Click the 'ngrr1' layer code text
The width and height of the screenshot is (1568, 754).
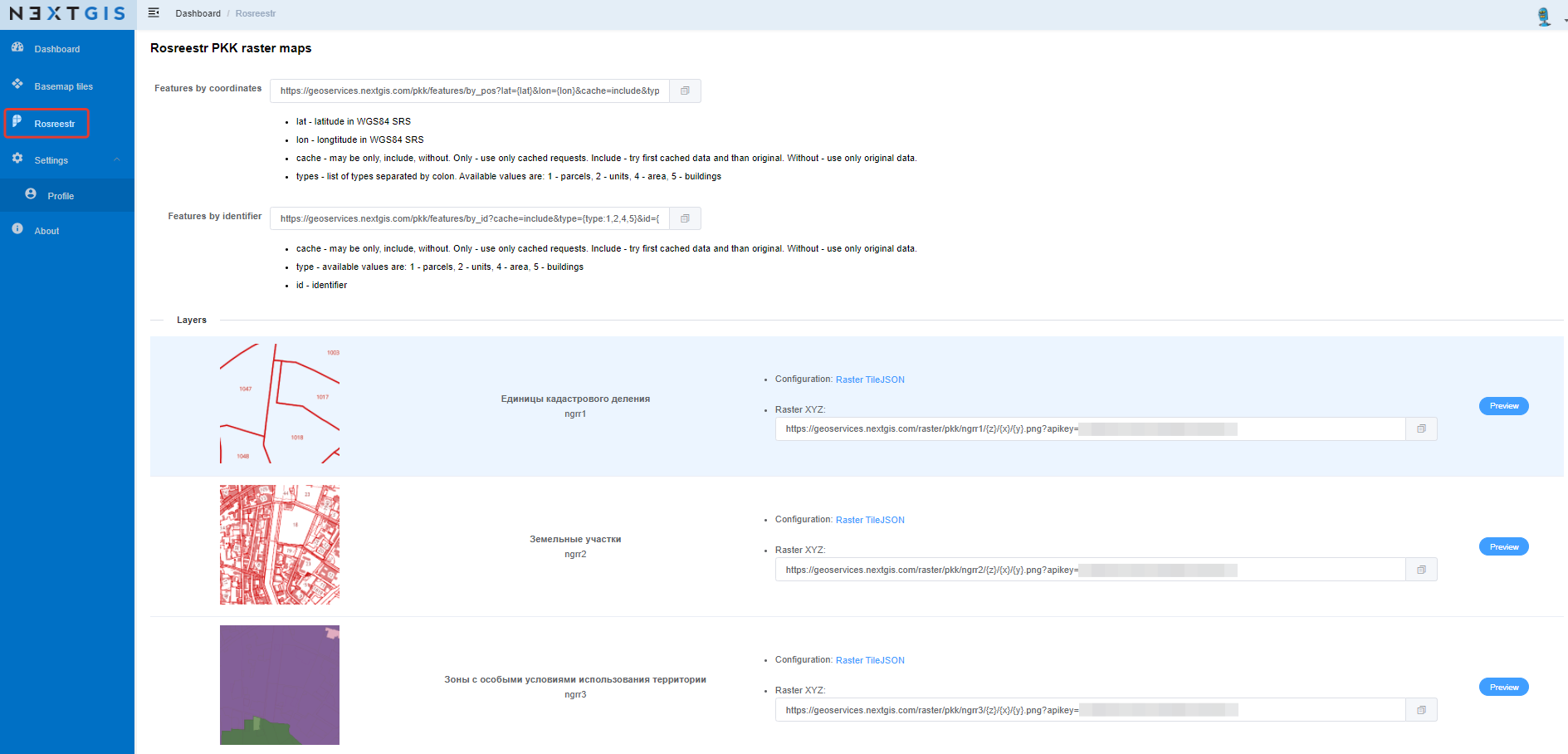tap(575, 414)
